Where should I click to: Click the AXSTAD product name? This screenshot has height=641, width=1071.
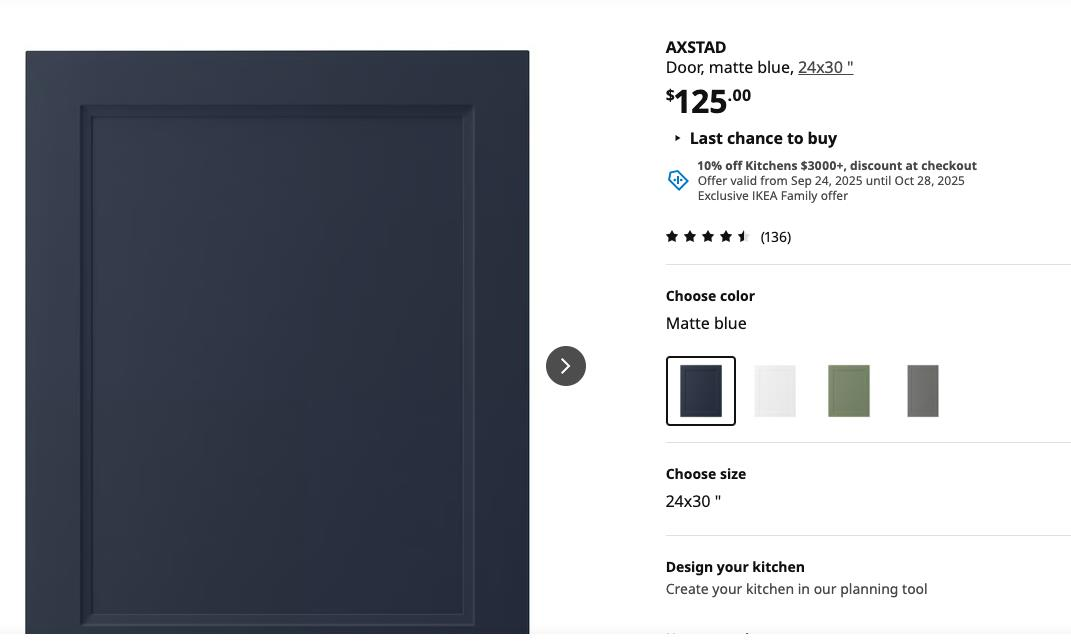click(x=695, y=47)
